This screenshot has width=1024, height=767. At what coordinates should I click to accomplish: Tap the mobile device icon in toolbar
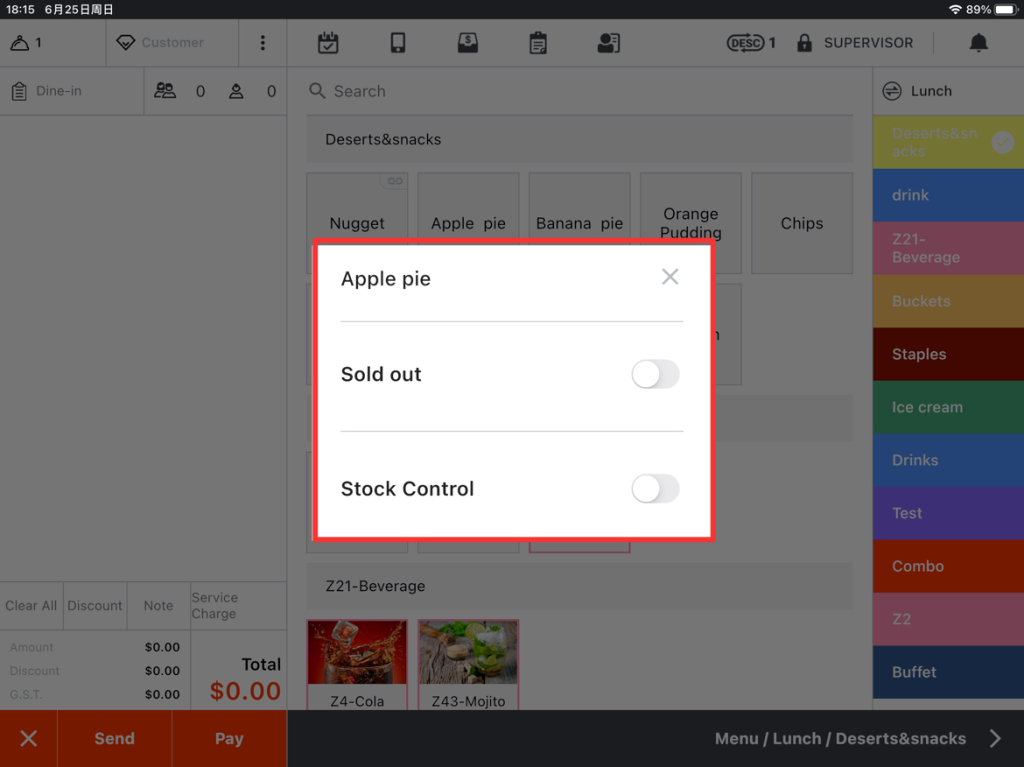click(x=398, y=43)
